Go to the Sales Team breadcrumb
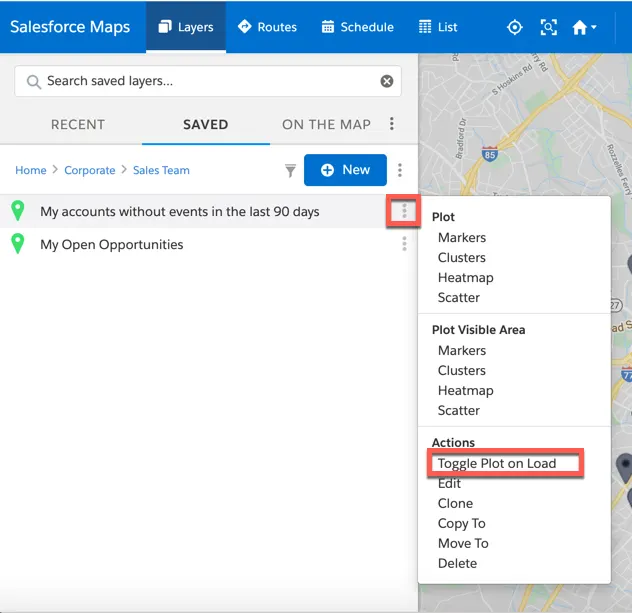This screenshot has height=613, width=632. [x=161, y=170]
